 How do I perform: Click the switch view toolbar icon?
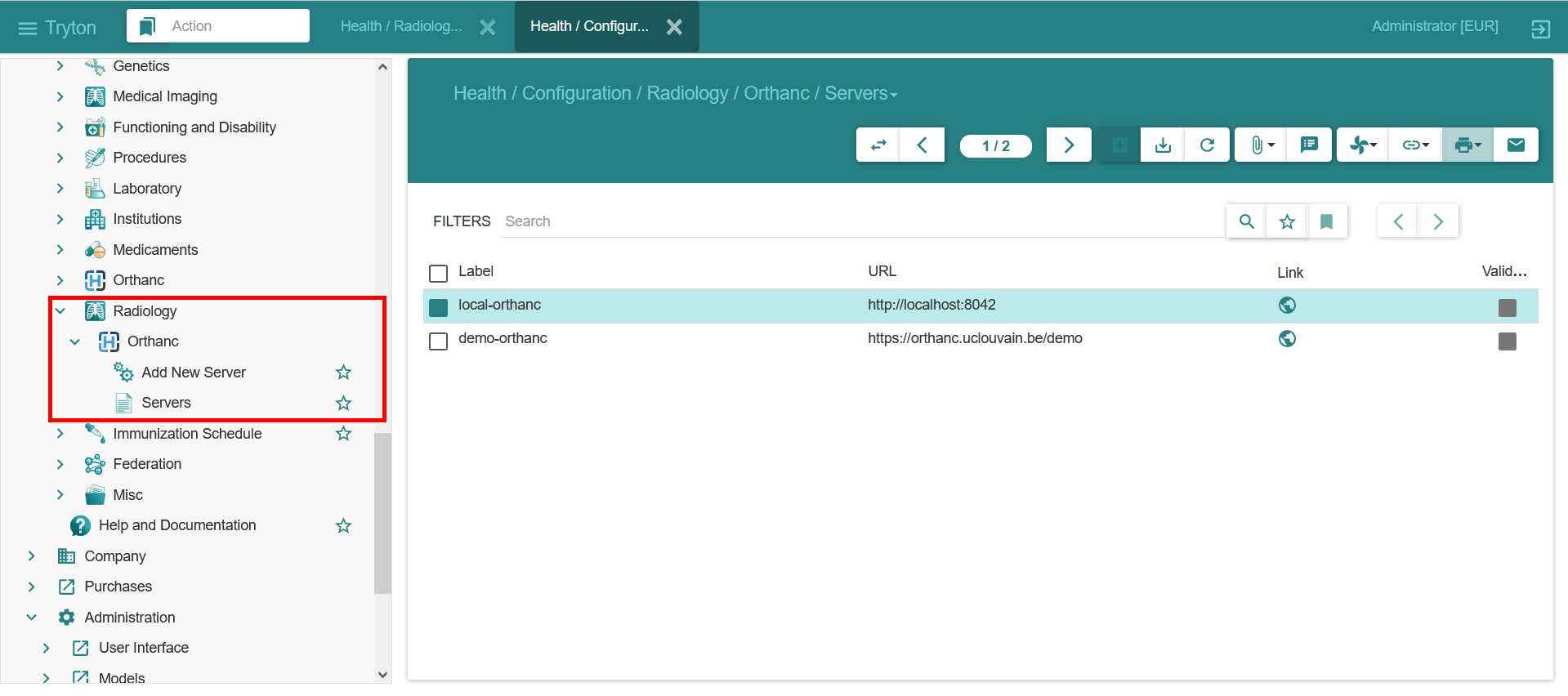click(878, 145)
